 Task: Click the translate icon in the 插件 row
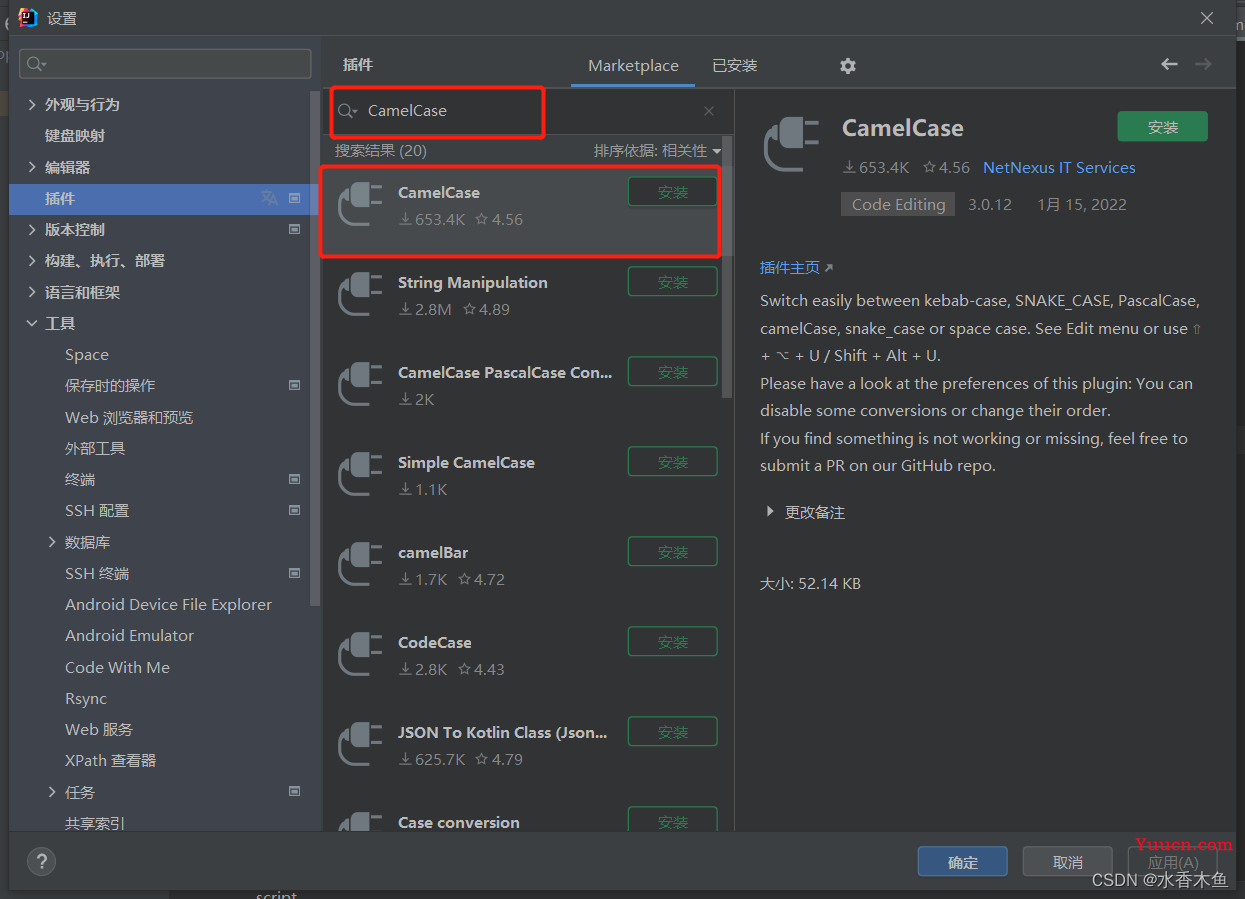click(269, 198)
